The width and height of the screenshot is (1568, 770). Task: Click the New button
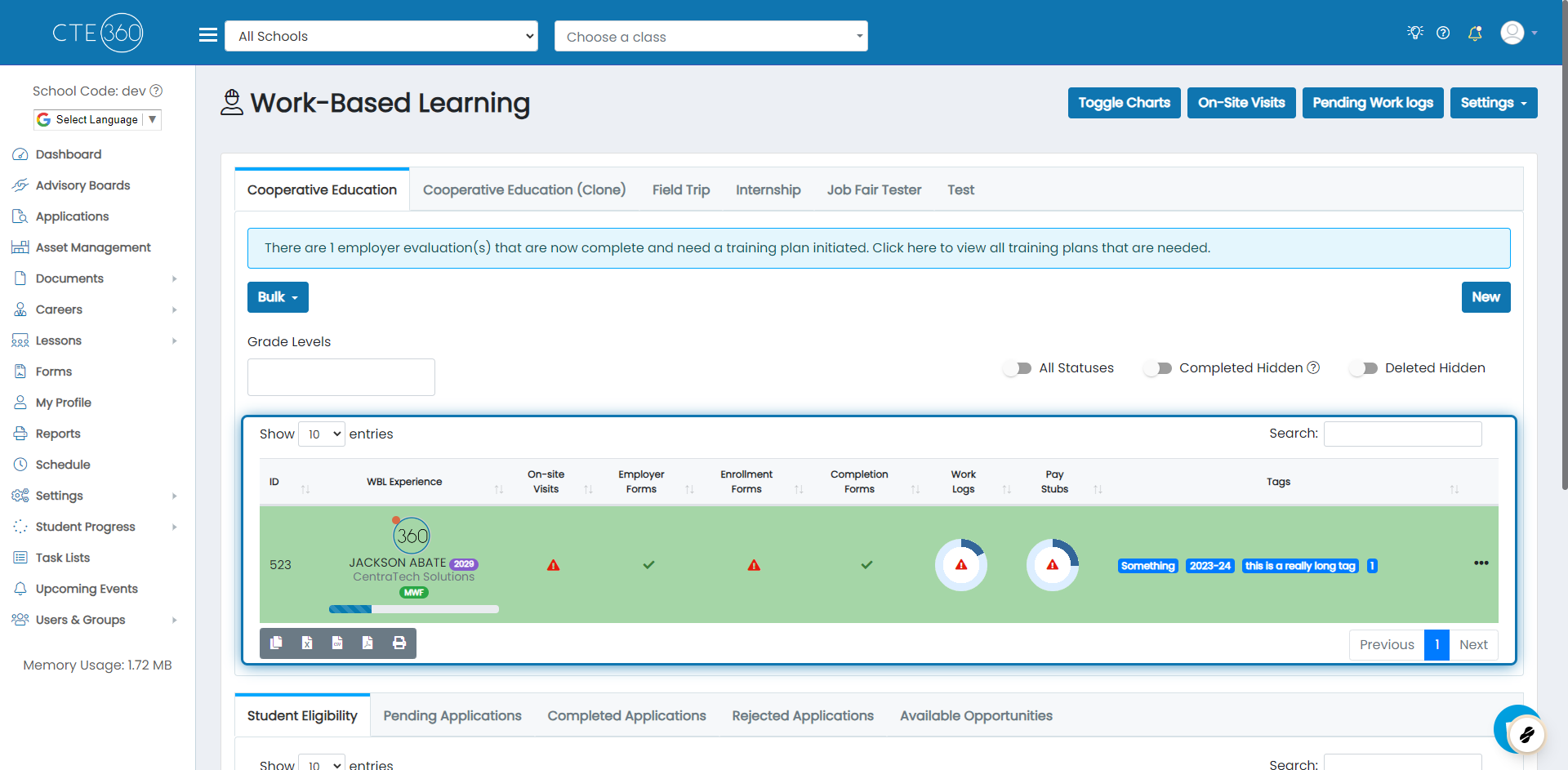coord(1486,297)
